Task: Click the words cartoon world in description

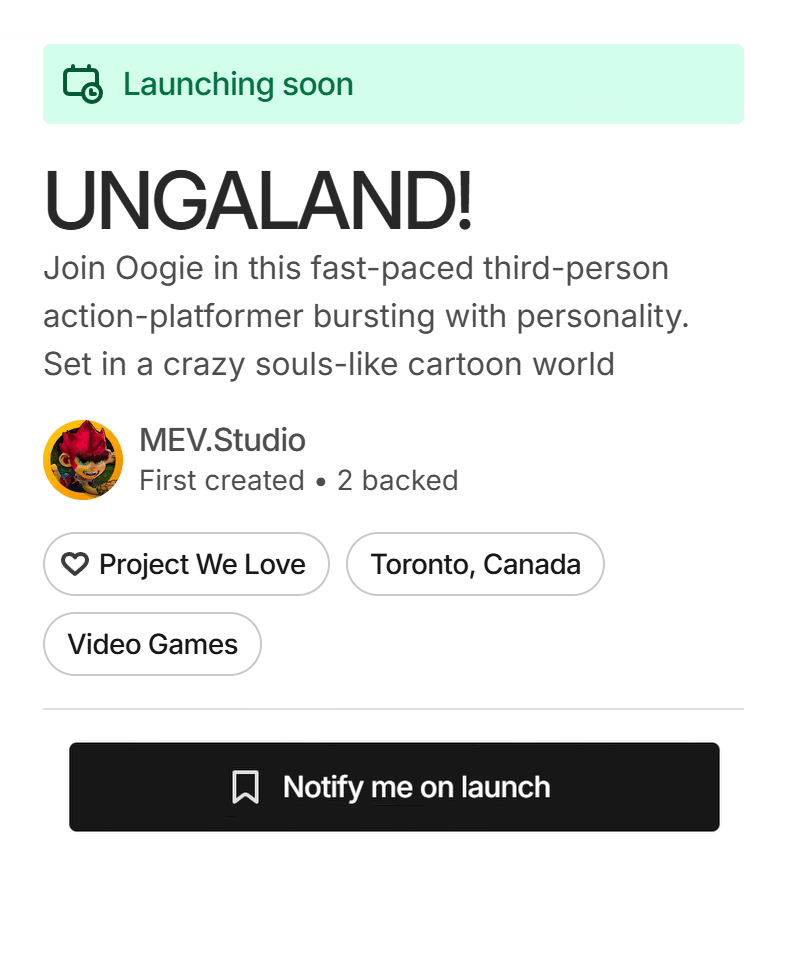Action: point(519,364)
